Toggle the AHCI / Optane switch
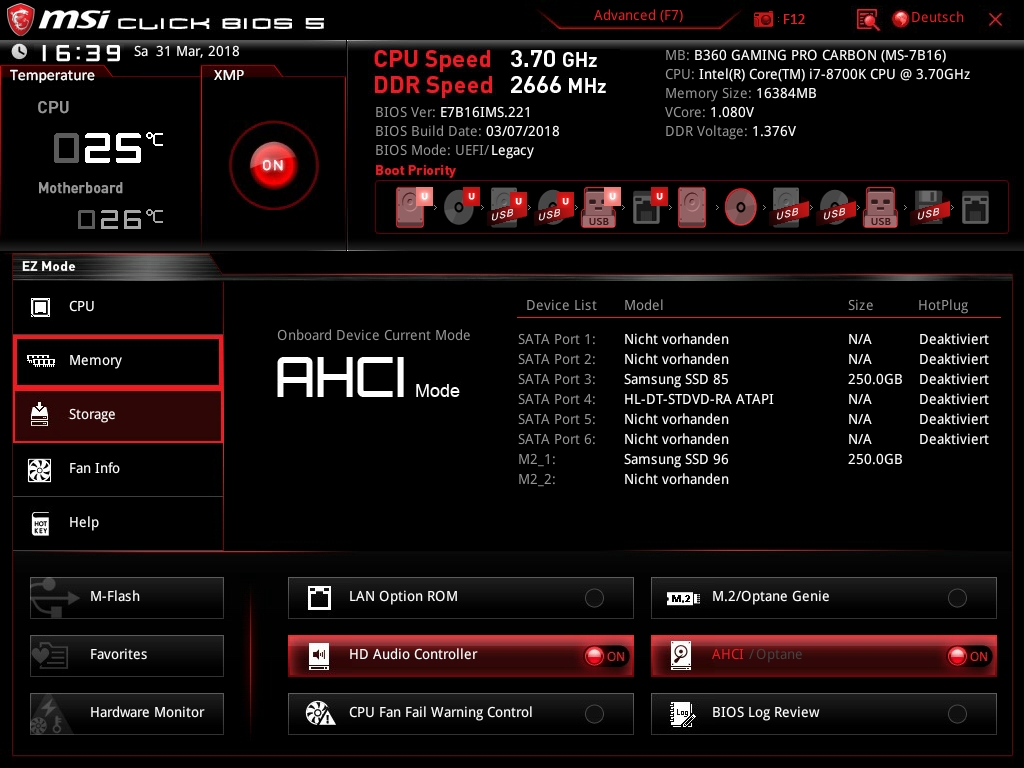1024x768 pixels. (x=824, y=656)
